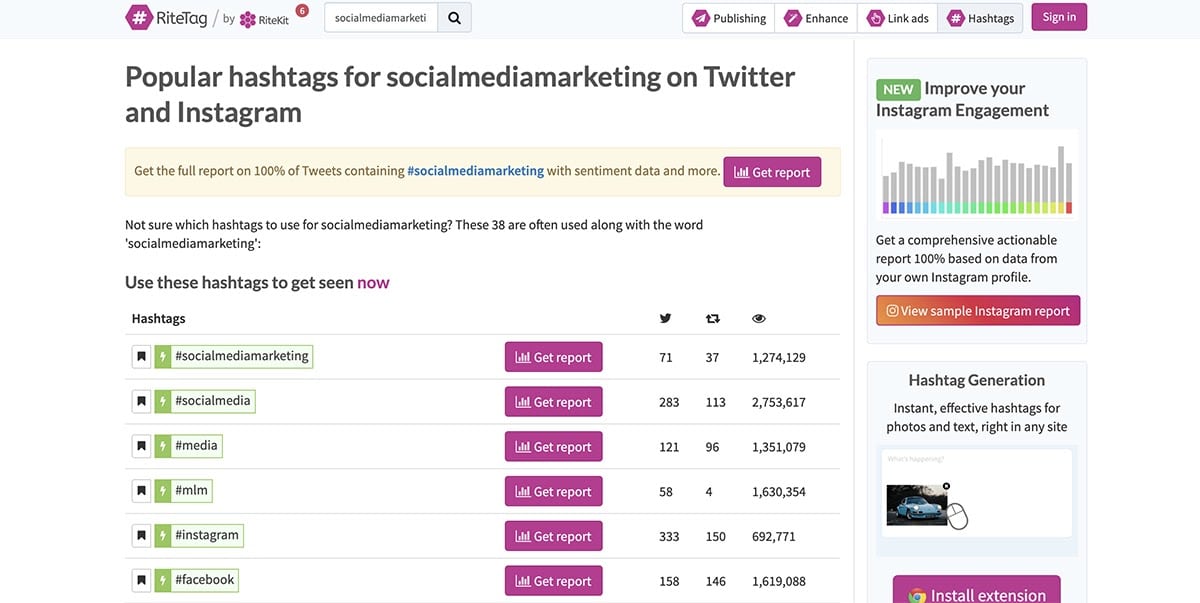Click the lightning icon beside #socialmedia
The width and height of the screenshot is (1200, 603).
point(163,402)
